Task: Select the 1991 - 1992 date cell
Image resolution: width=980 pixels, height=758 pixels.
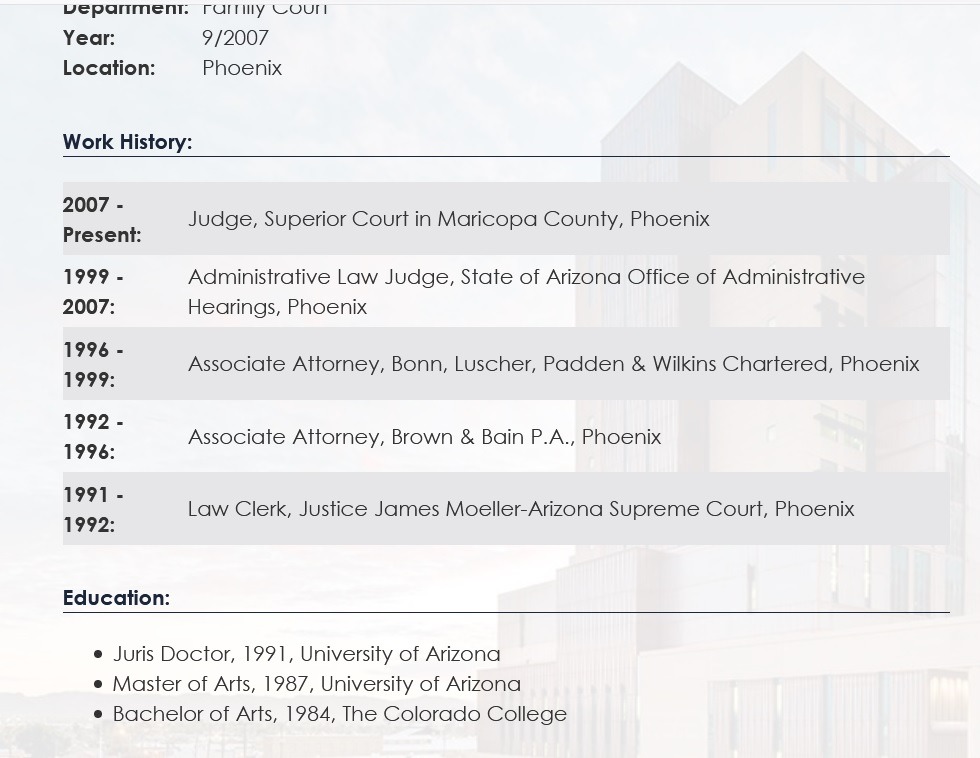Action: point(93,509)
